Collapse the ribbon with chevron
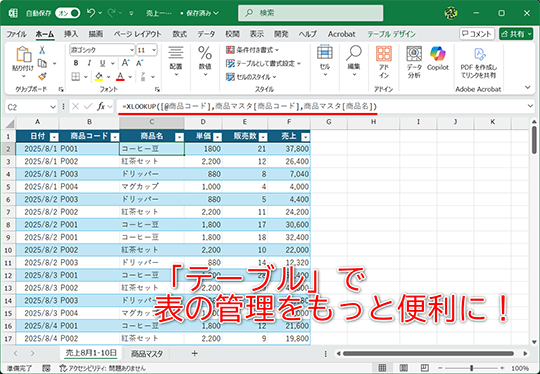 pos(527,87)
